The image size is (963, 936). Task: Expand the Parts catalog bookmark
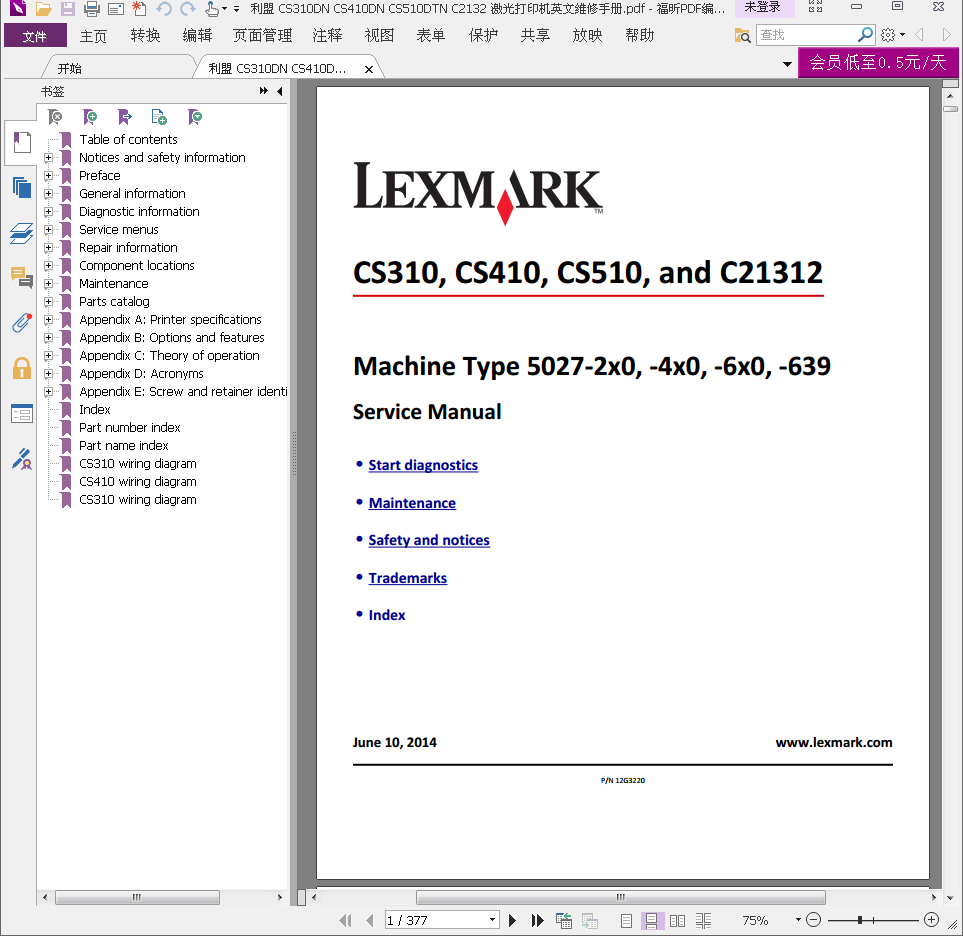point(49,302)
